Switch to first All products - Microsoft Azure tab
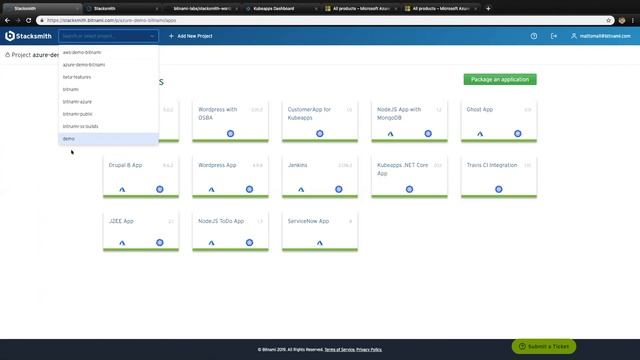Viewport: 640px width, 360px height. pyautogui.click(x=361, y=8)
